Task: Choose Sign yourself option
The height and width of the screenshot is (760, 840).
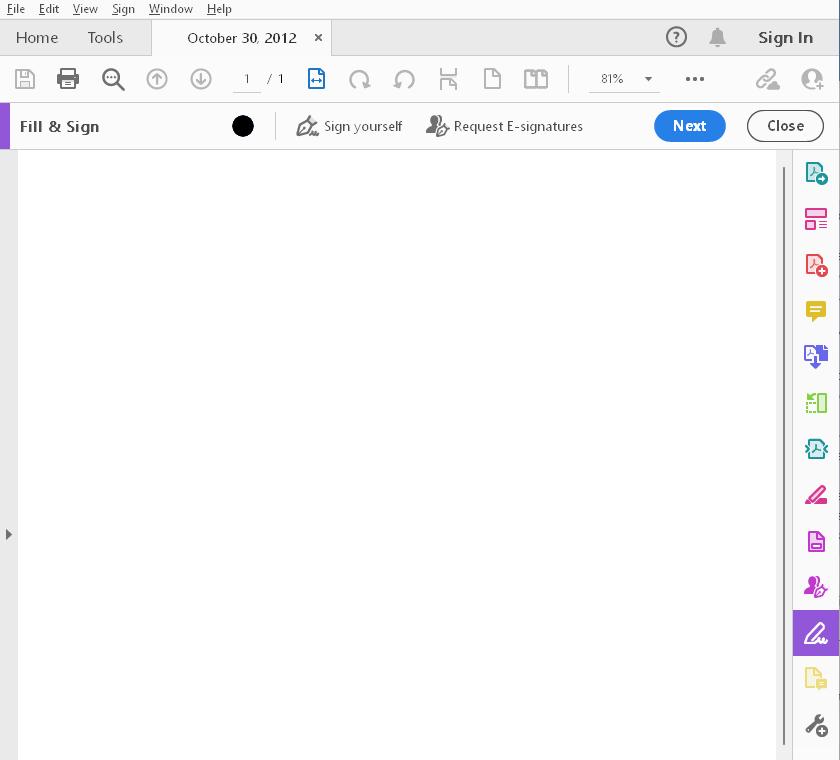Action: (349, 126)
